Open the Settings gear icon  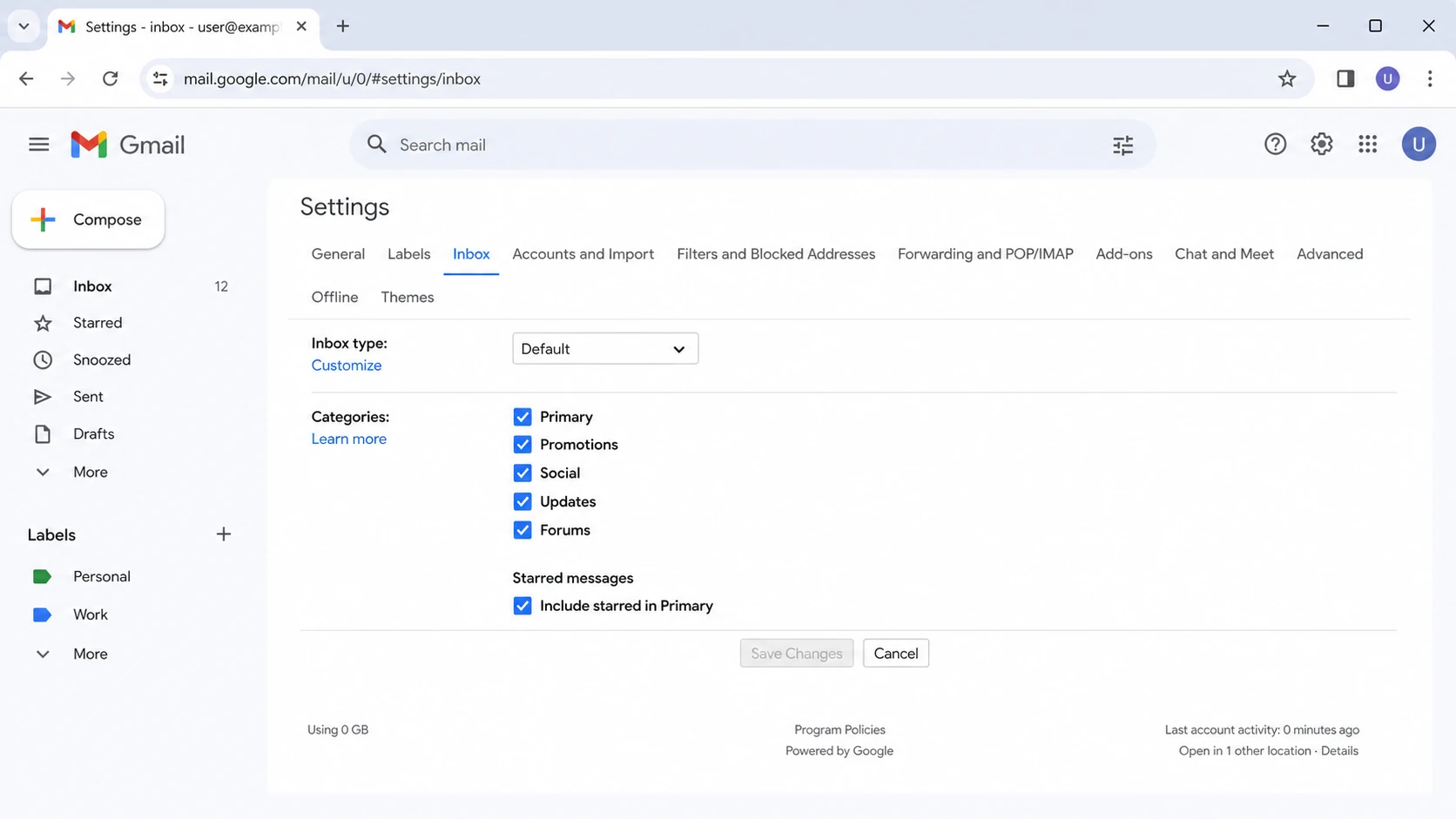point(1321,144)
